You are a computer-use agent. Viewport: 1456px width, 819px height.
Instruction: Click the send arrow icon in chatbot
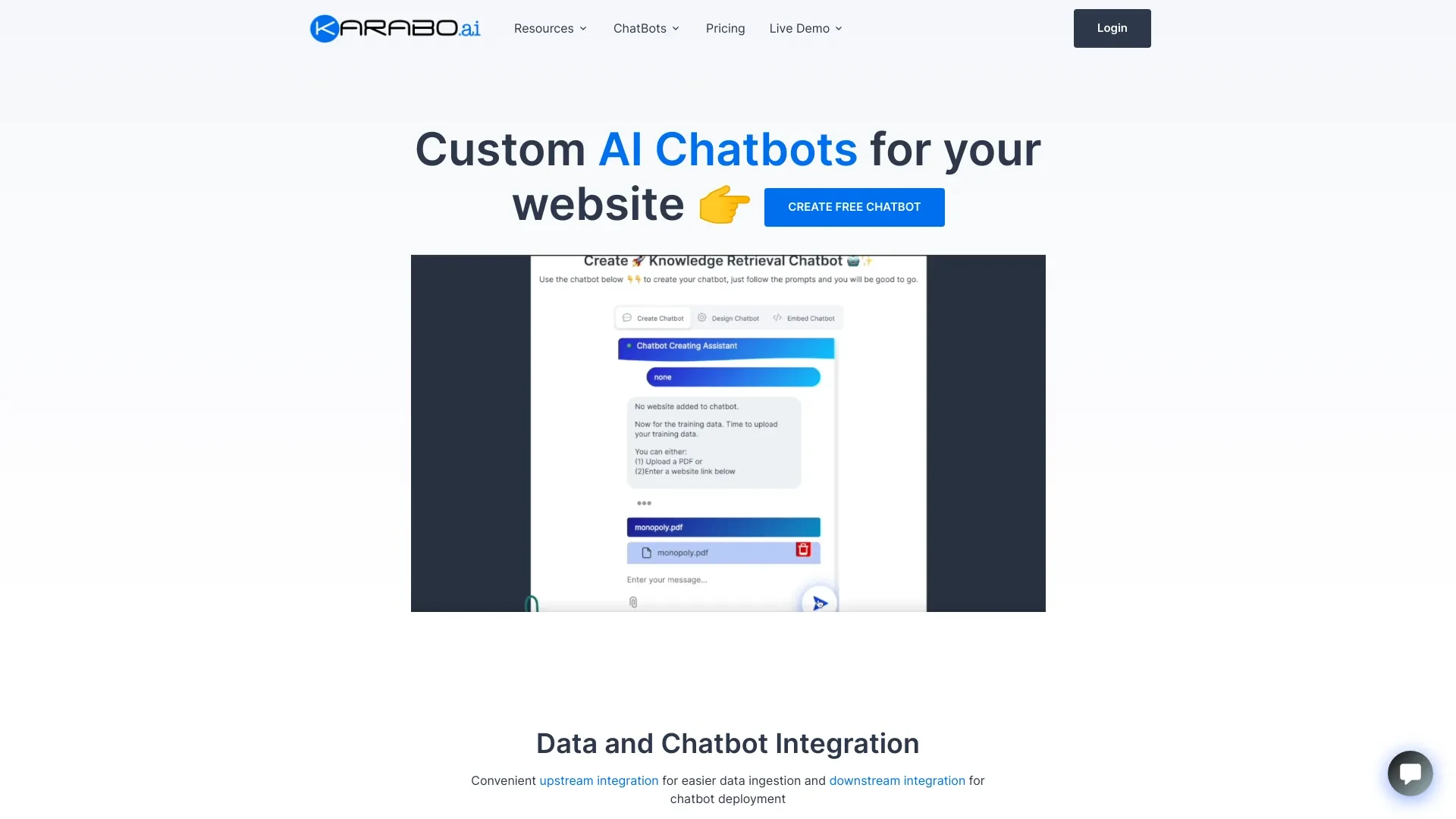(818, 601)
